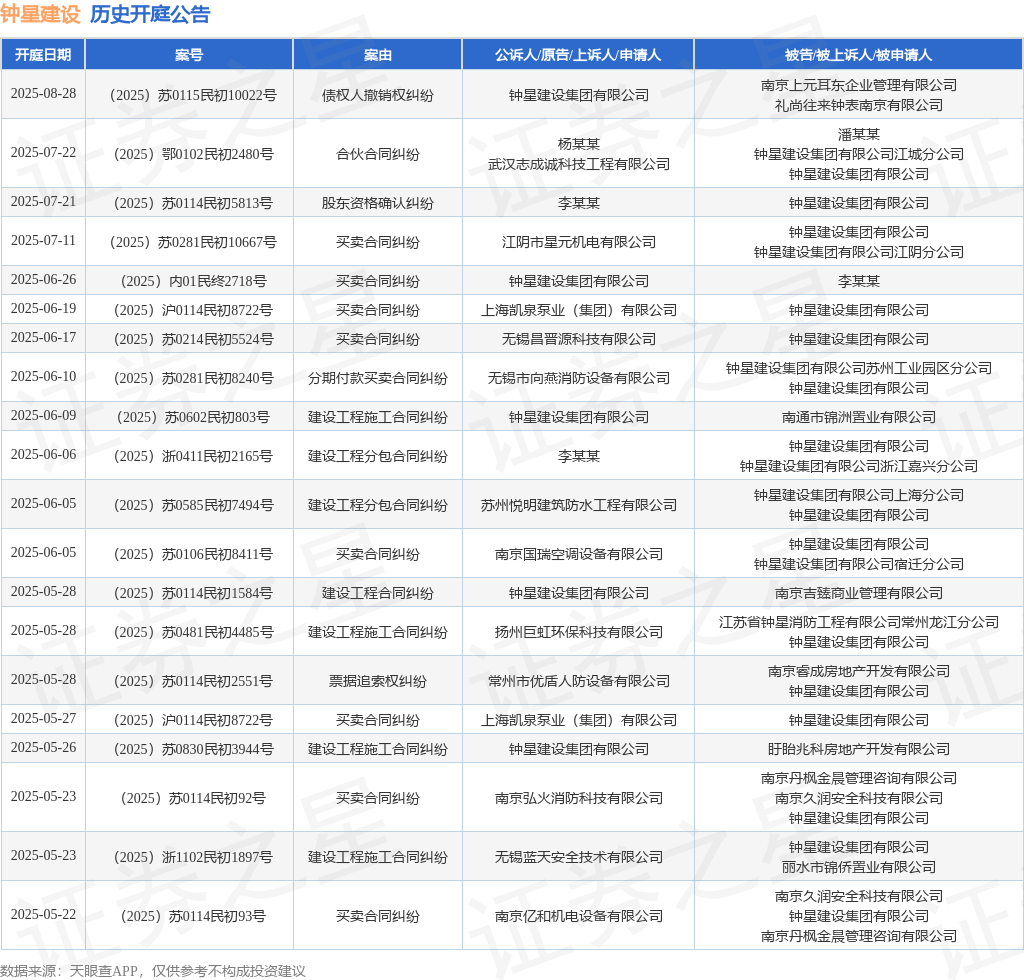Select the date 2025-06-10
This screenshot has height=980, width=1024.
click(43, 377)
